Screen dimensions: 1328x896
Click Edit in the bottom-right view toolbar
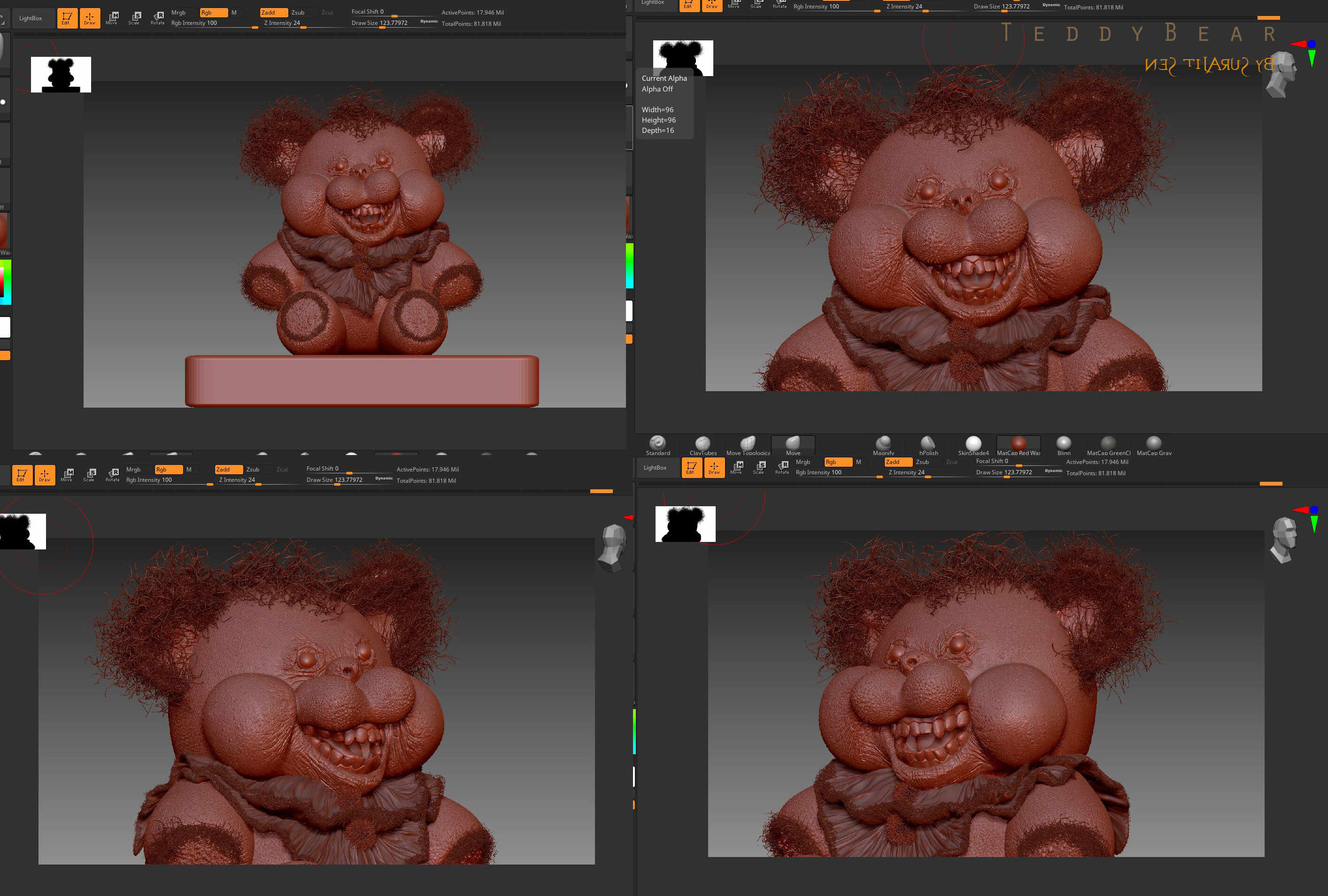click(691, 467)
